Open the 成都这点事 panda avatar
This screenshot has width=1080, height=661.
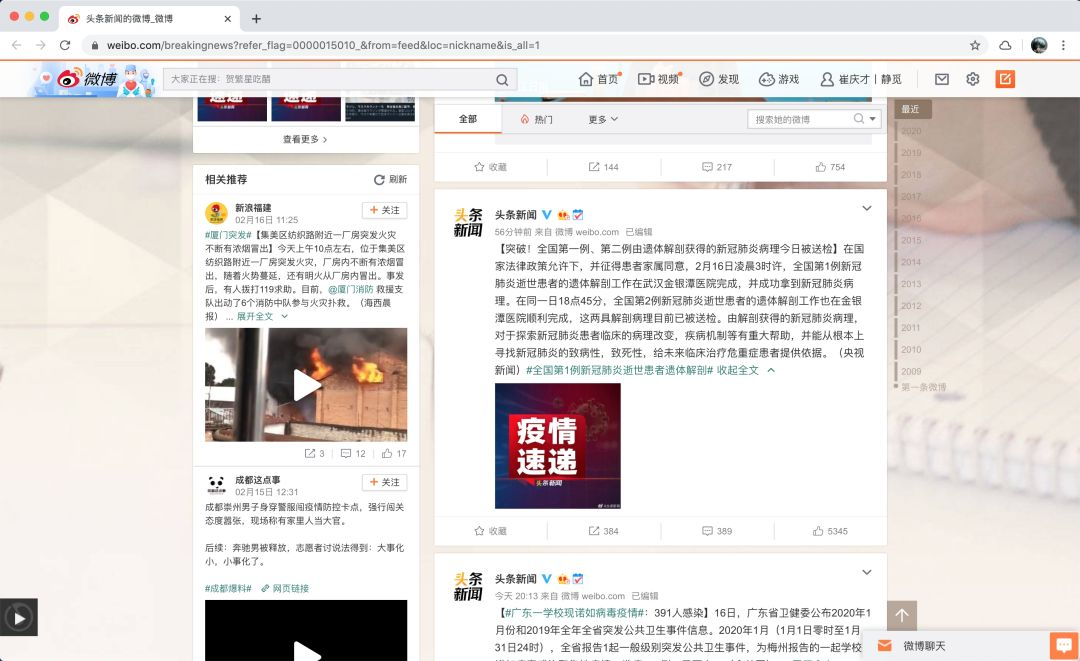coord(216,485)
